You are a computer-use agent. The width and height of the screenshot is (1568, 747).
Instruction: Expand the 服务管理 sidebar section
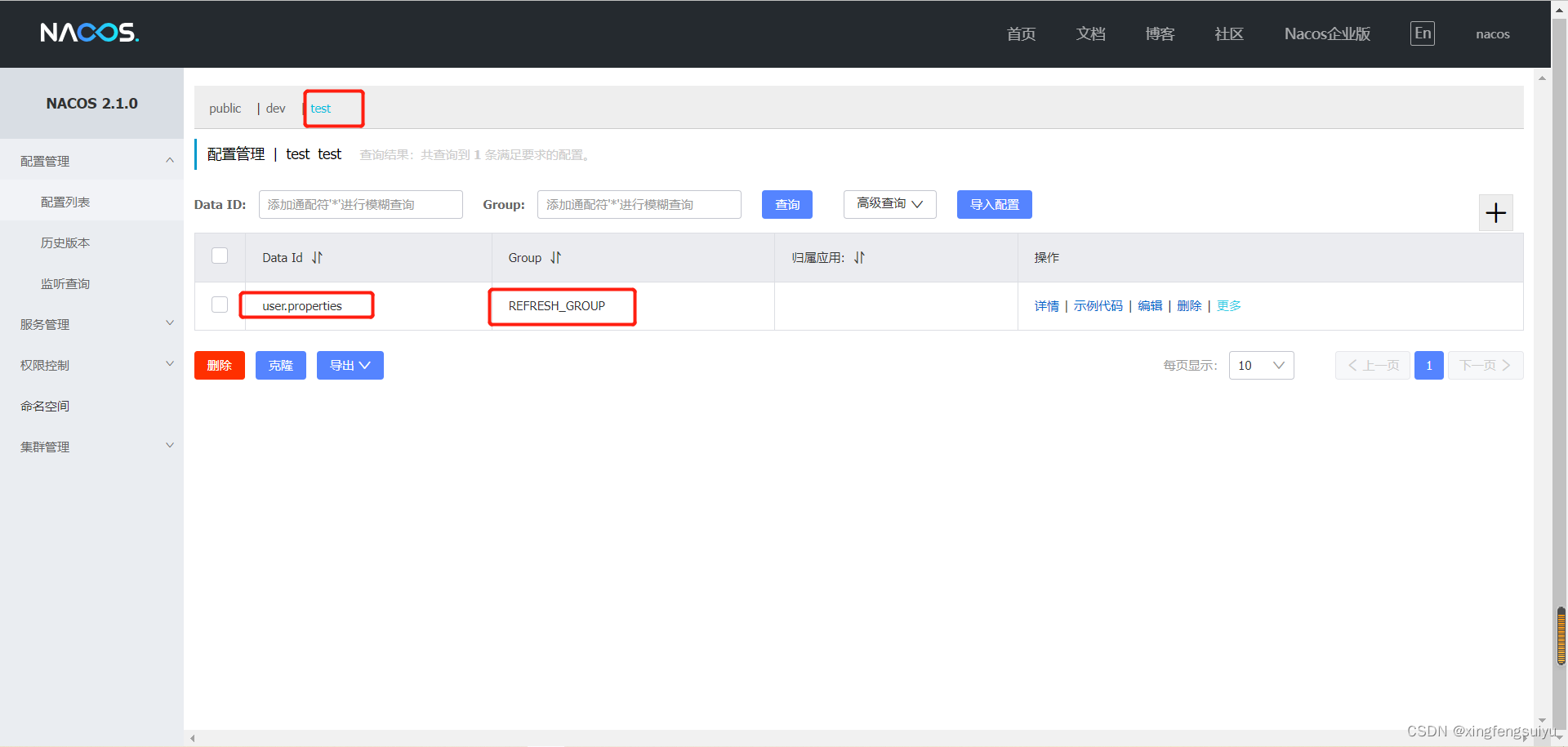click(x=45, y=323)
